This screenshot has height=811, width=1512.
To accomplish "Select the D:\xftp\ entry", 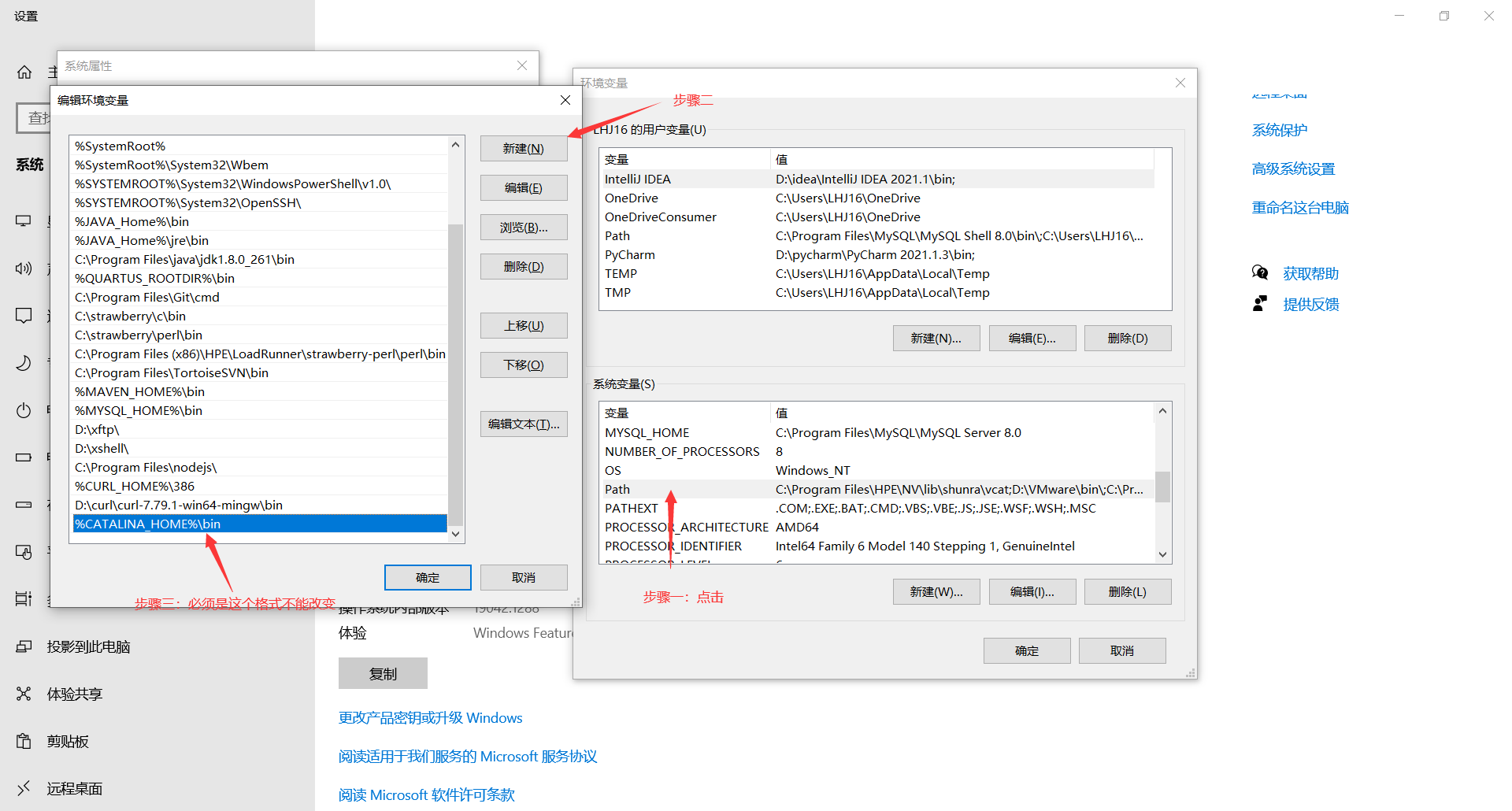I will point(260,429).
